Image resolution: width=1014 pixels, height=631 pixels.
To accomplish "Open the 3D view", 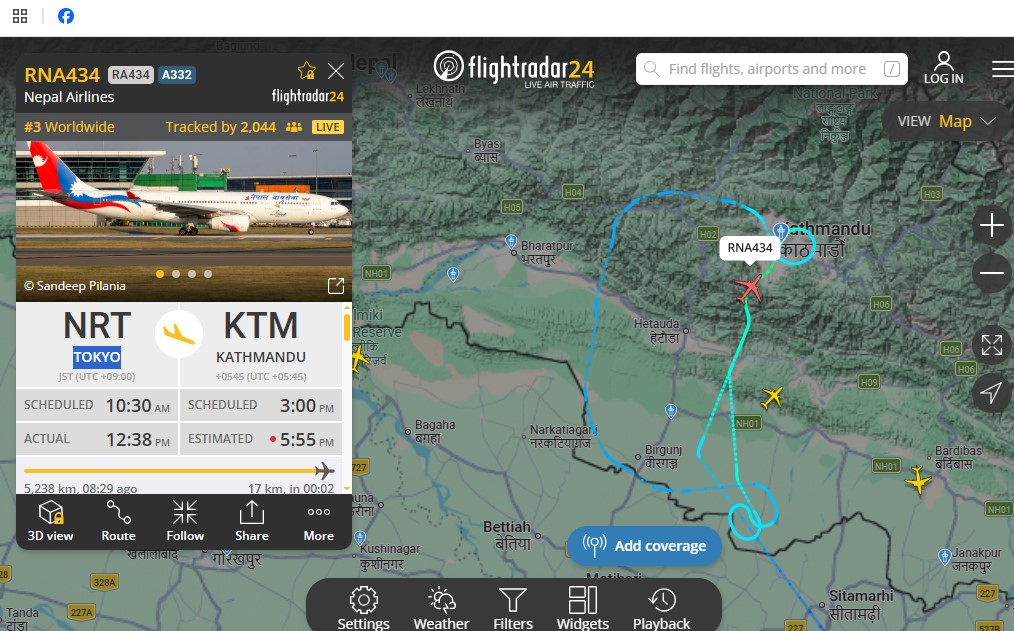I will click(50, 520).
